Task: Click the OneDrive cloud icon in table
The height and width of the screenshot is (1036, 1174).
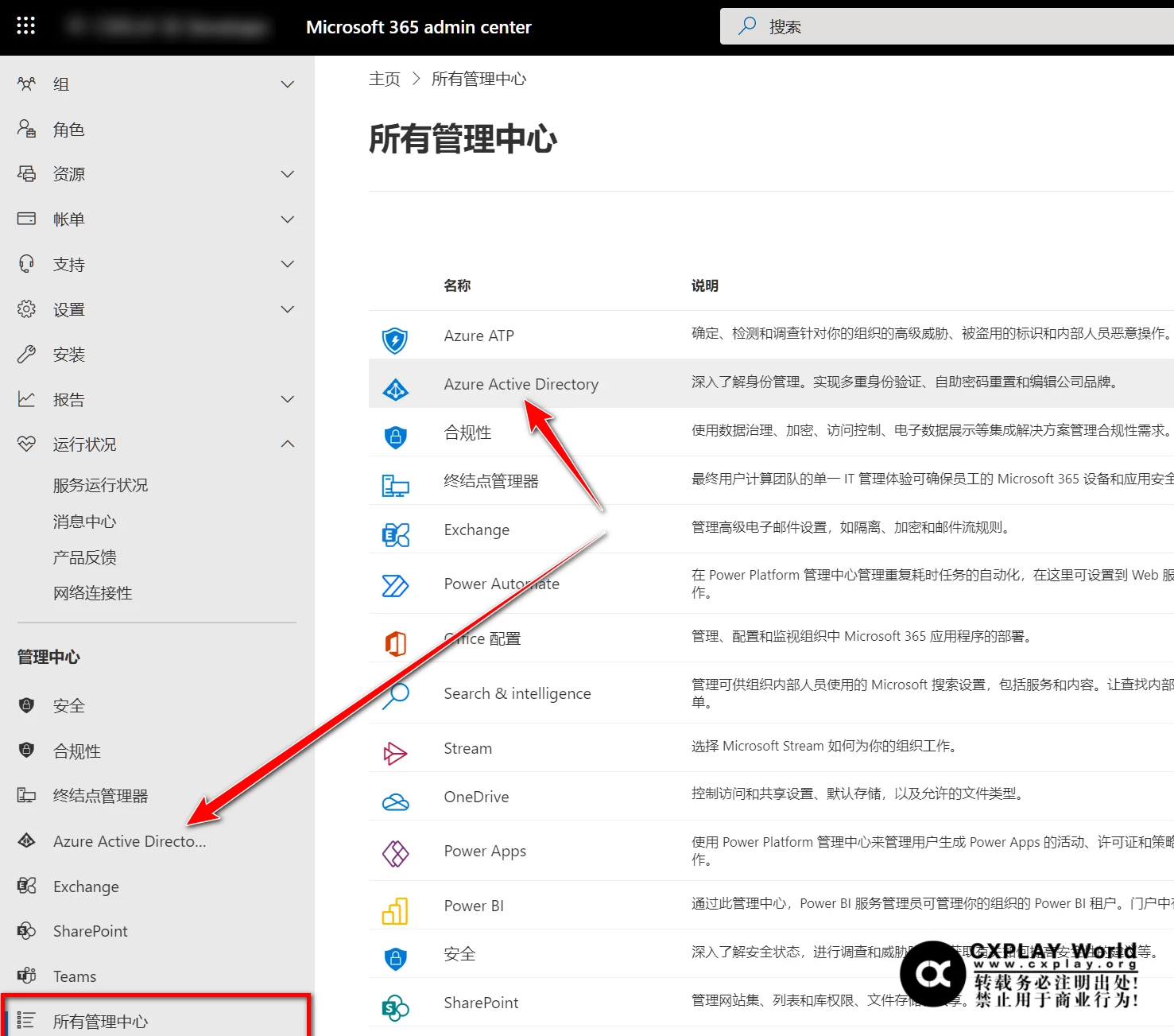Action: pos(395,803)
